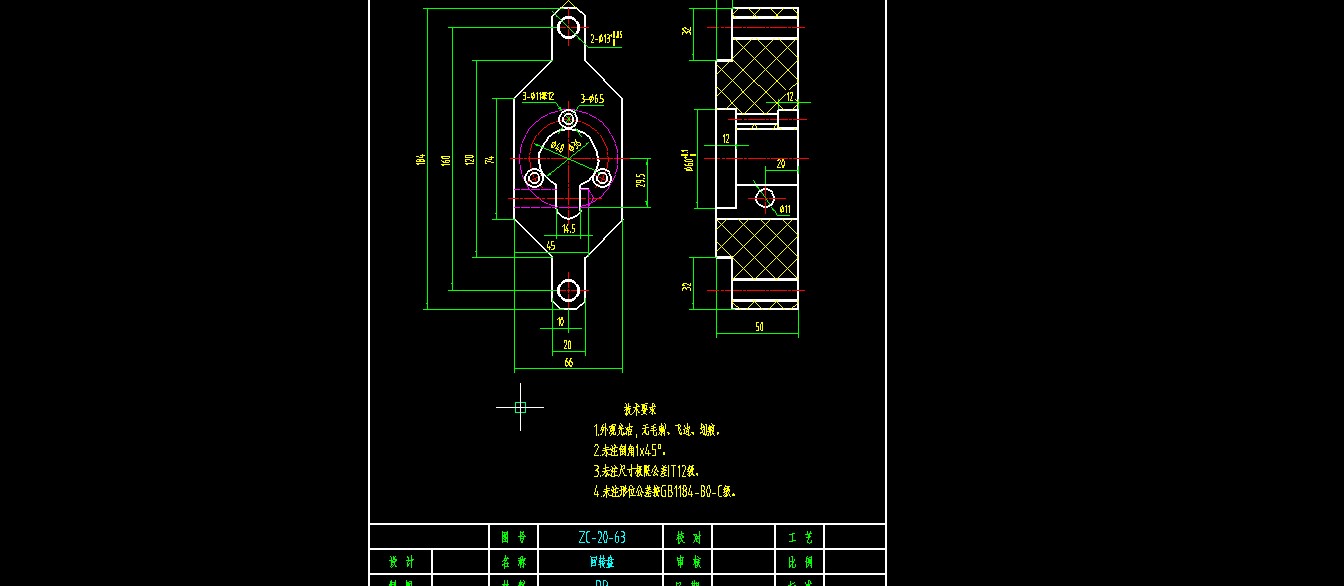This screenshot has width=1344, height=586.
Task: Select the "技术要求" heading text
Action: pos(640,409)
